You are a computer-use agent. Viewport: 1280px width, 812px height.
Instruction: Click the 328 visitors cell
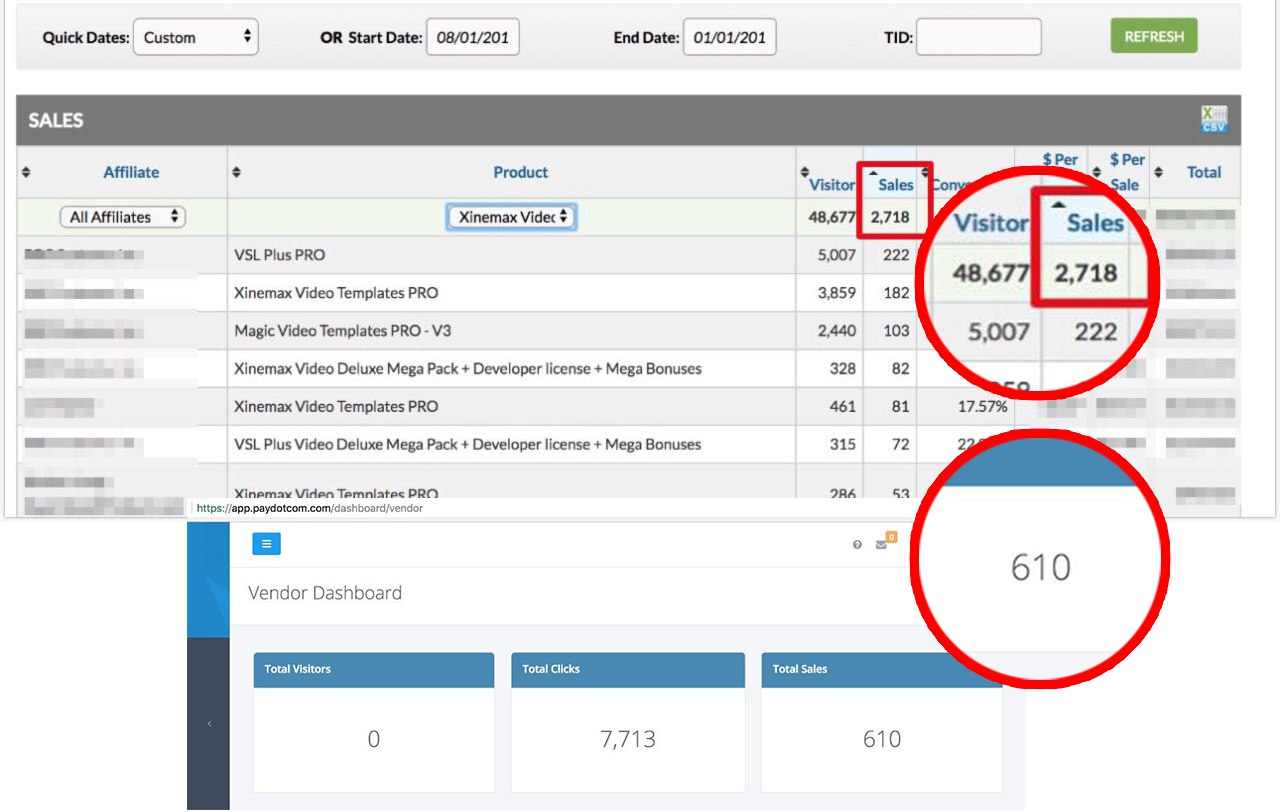pos(843,369)
